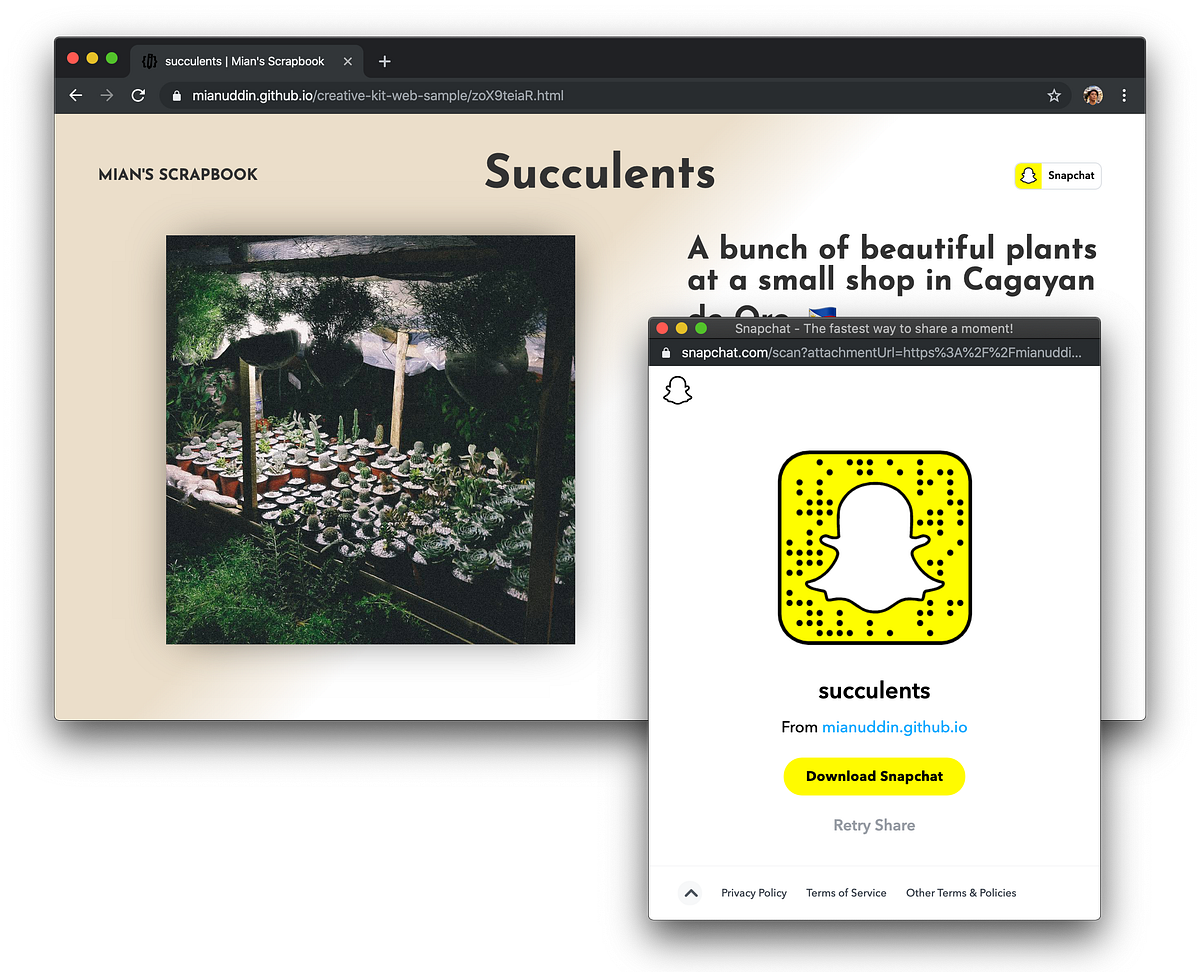Screen dimensions: 1200x972
Task: Click the Download Snapchat button
Action: [874, 776]
